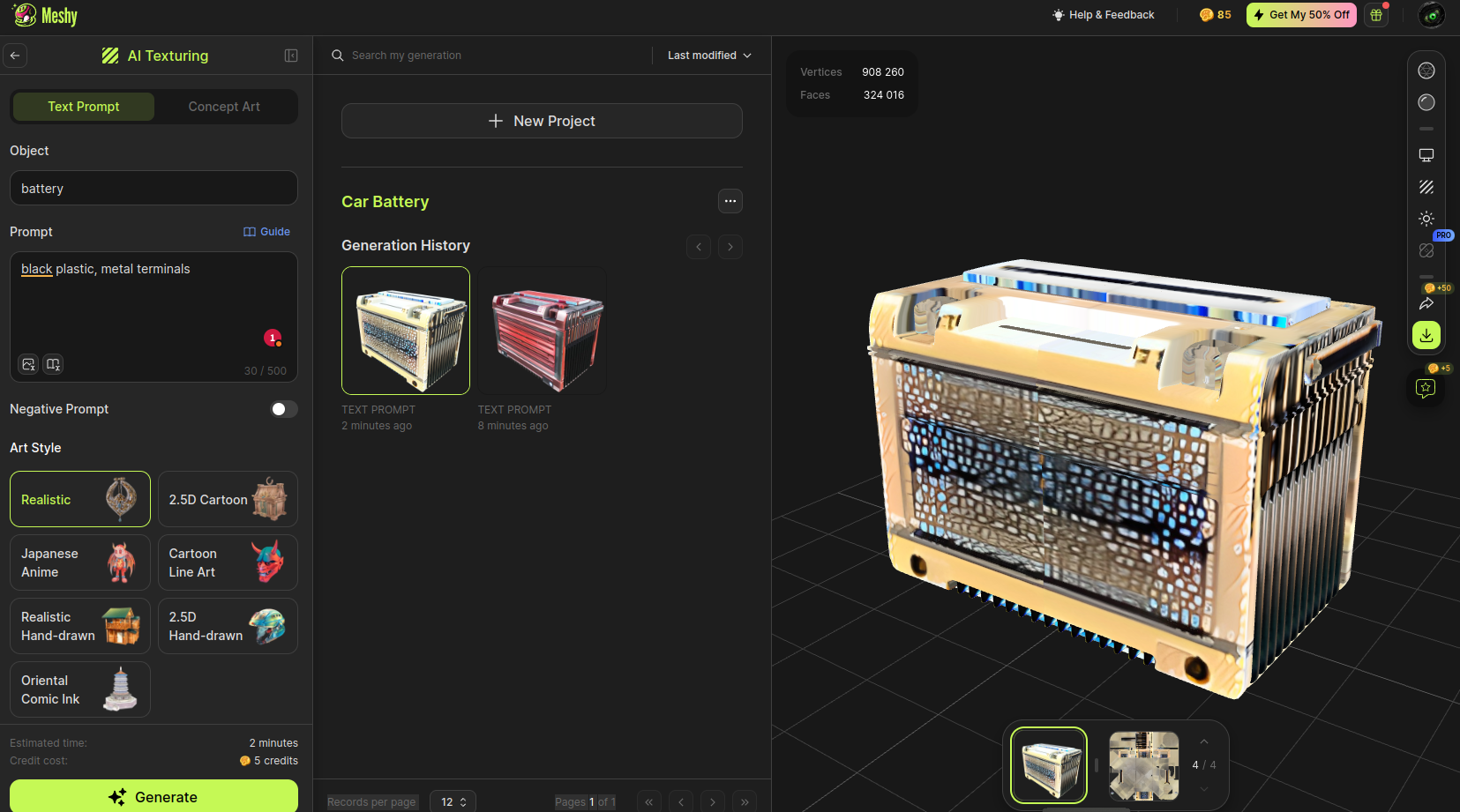The image size is (1460, 812).
Task: Open Car Battery project options menu
Action: pyautogui.click(x=730, y=201)
